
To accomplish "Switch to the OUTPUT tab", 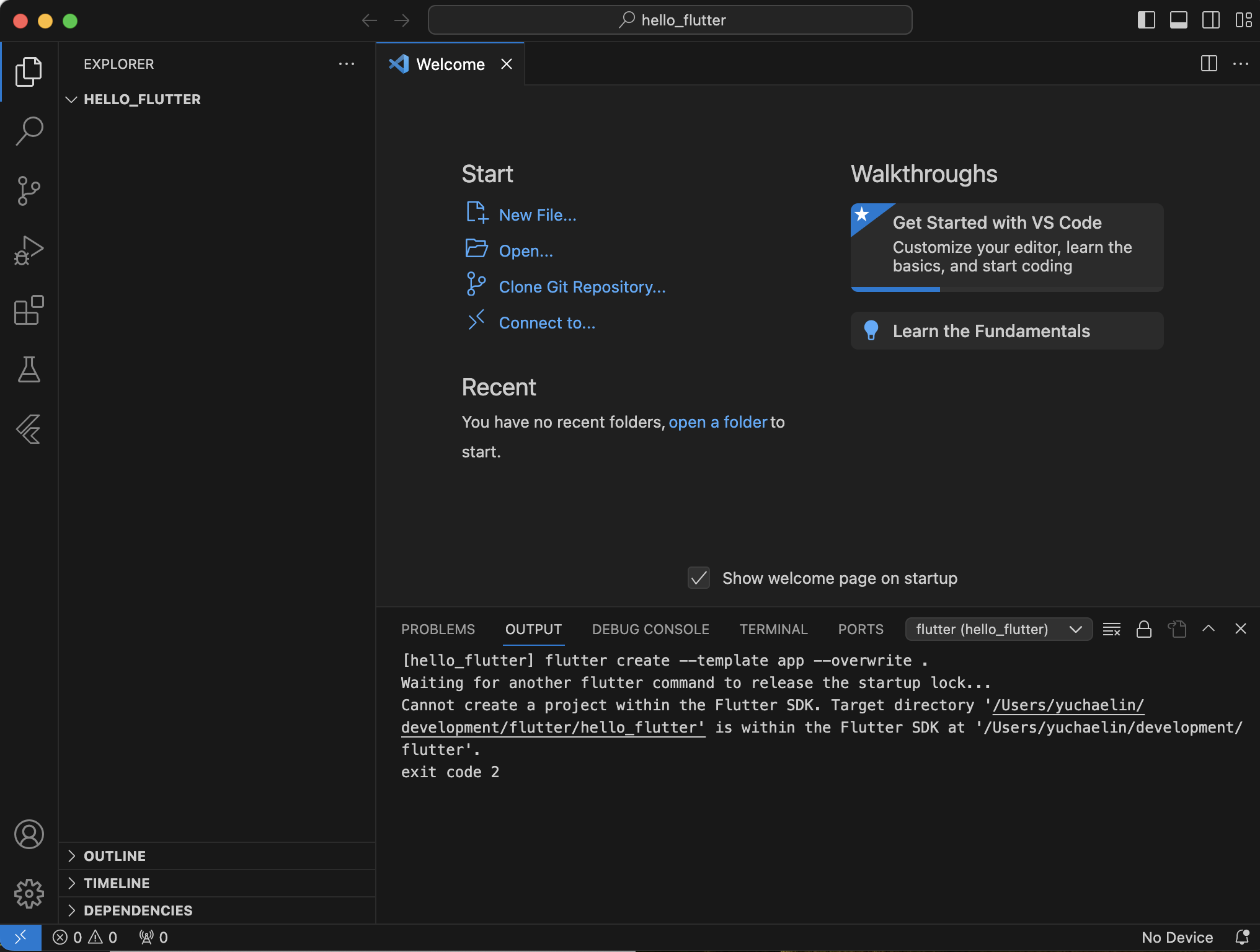I will (x=533, y=629).
